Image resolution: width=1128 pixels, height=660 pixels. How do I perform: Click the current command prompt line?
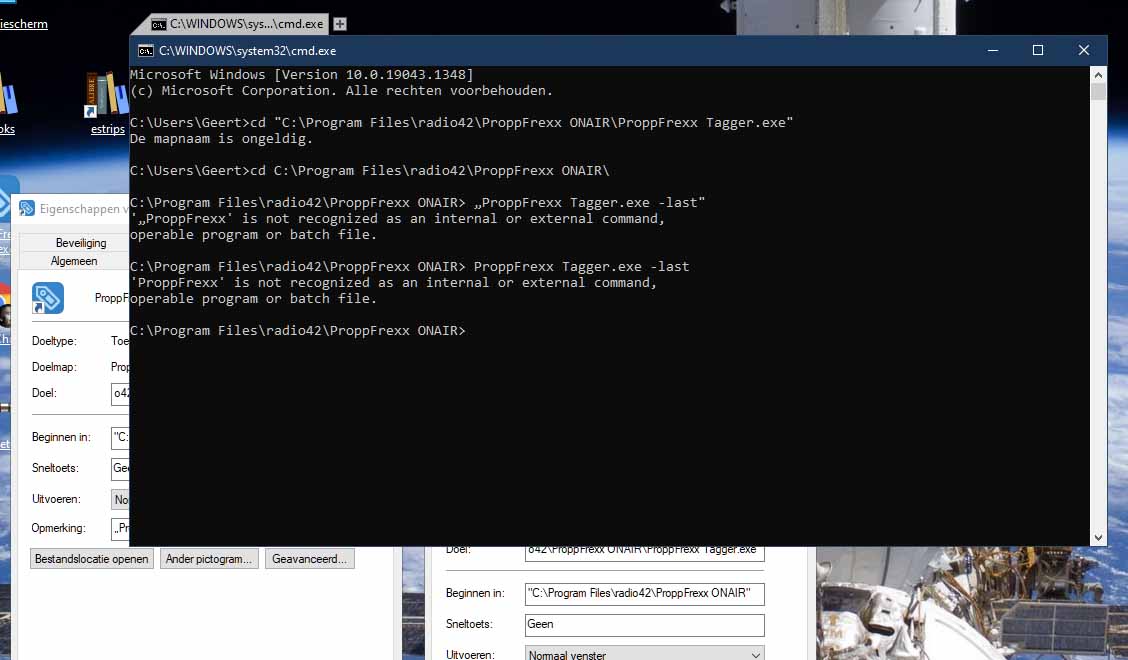(298, 331)
